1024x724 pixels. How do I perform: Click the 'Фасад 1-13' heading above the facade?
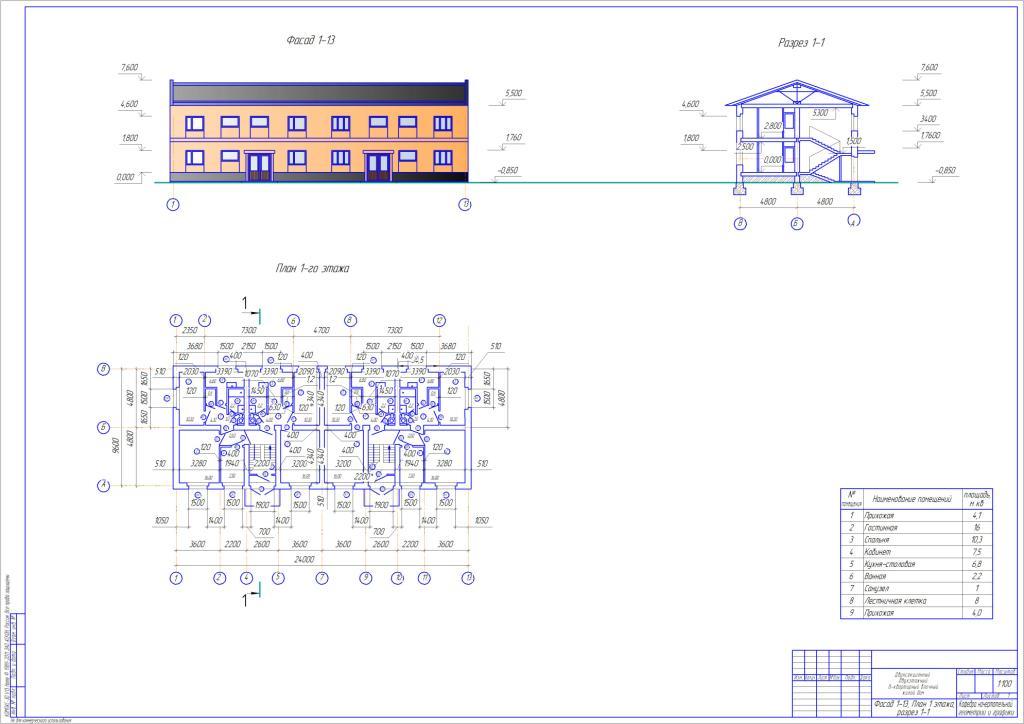click(310, 40)
